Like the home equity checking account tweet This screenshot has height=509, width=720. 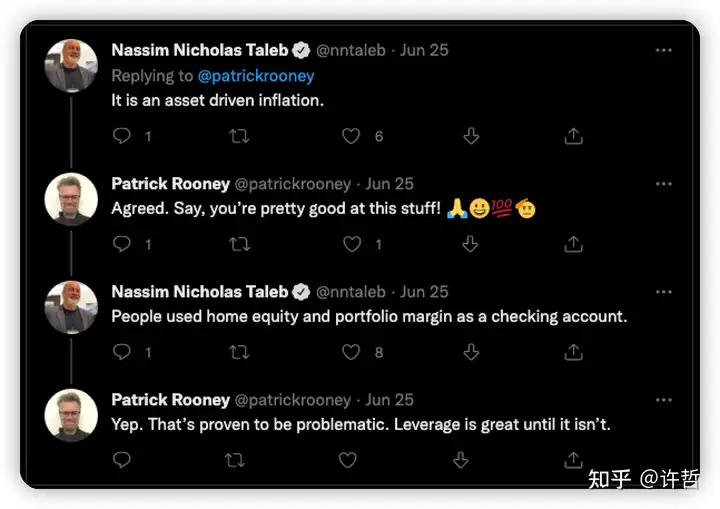[x=351, y=352]
